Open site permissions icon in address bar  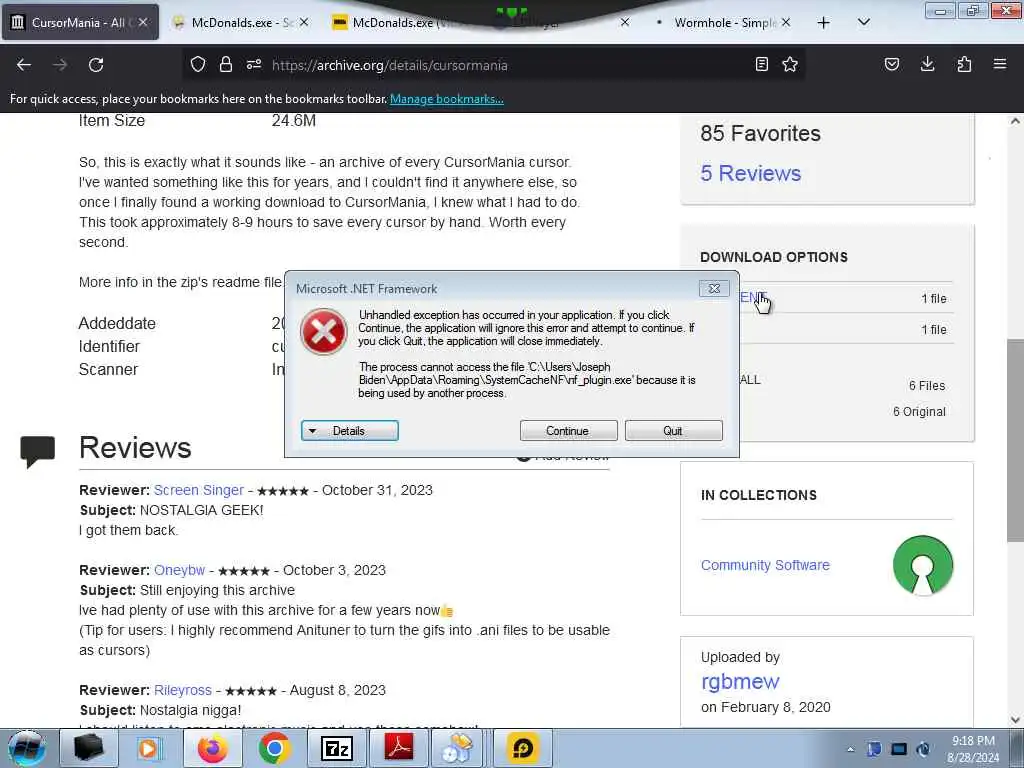[254, 64]
